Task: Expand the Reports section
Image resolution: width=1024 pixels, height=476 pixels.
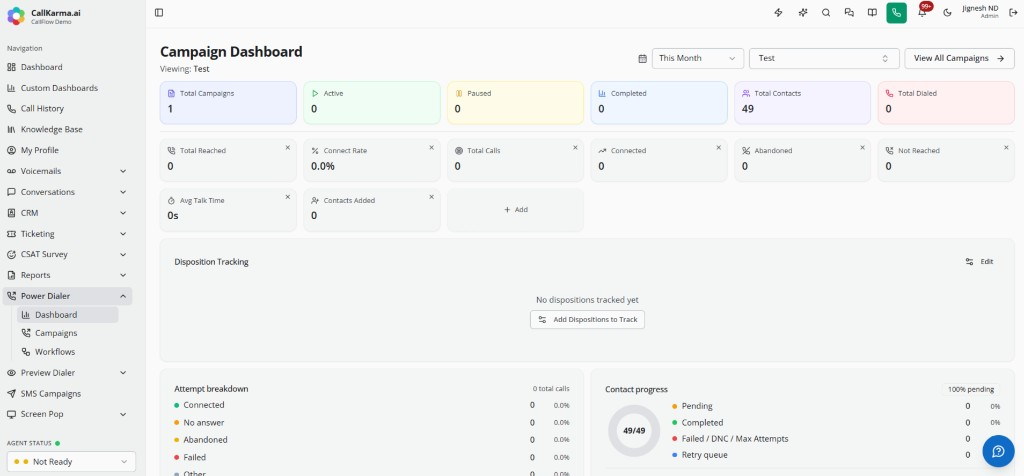Action: 67,275
